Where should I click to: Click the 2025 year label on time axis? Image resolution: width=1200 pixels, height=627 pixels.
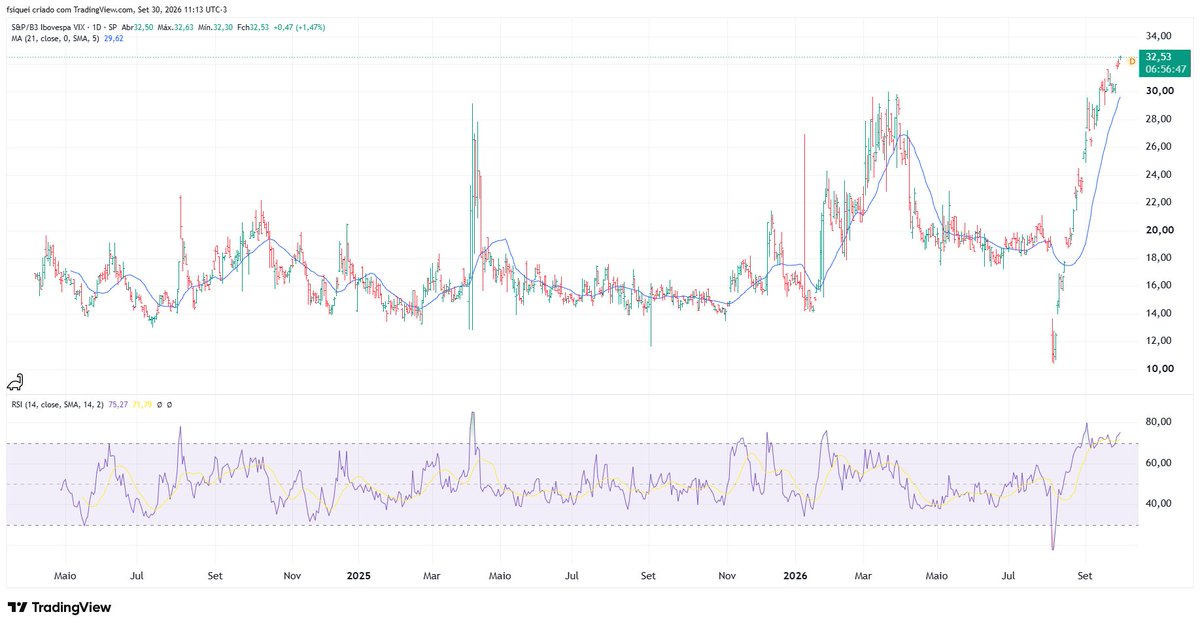(358, 576)
